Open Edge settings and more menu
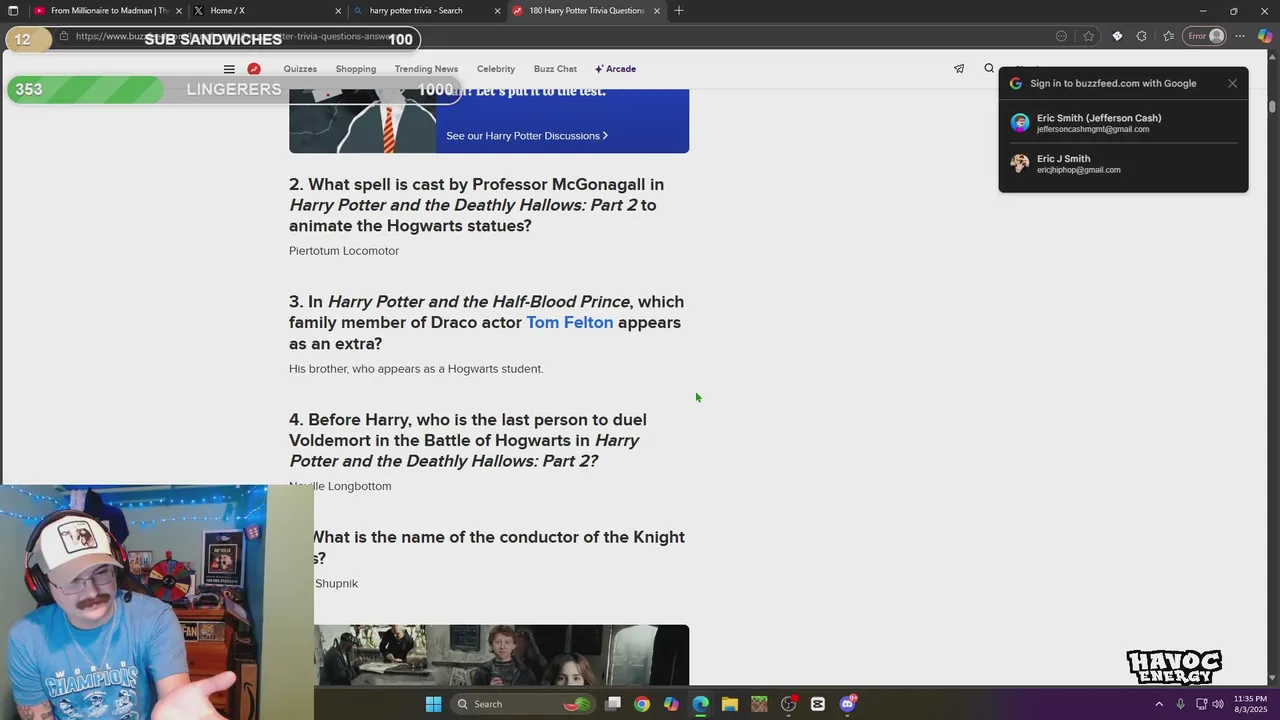 [x=1240, y=36]
